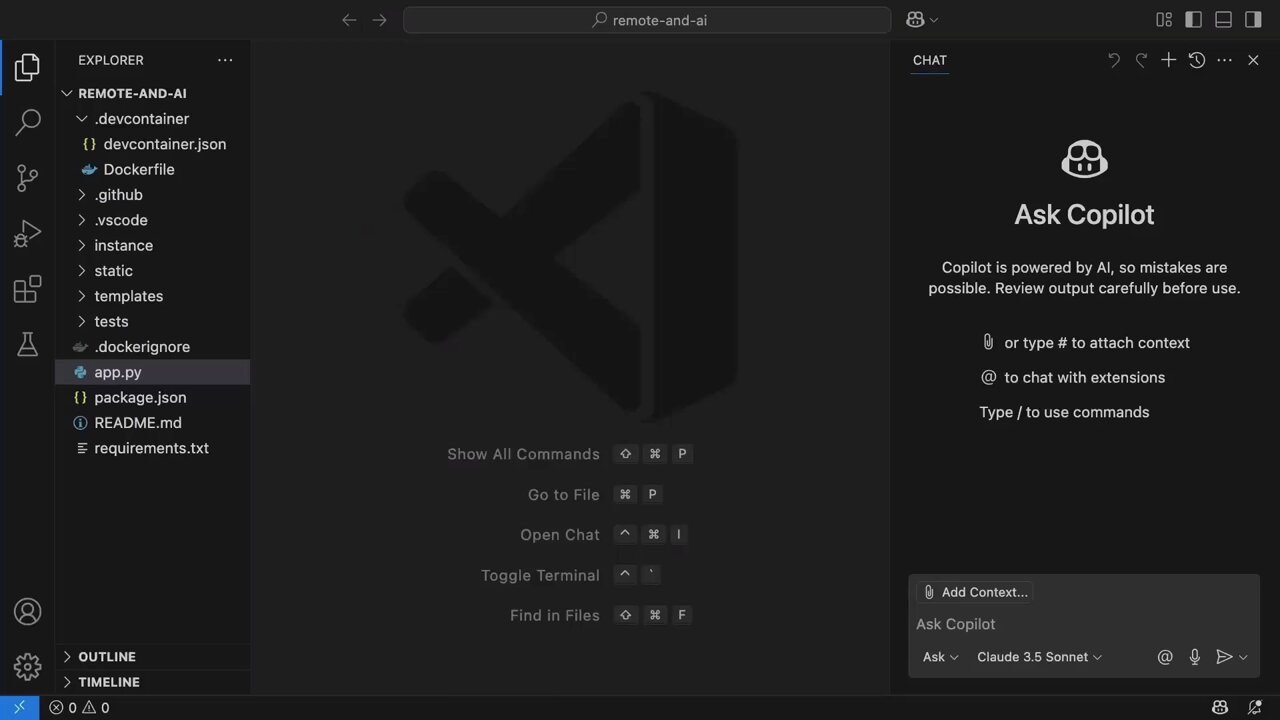Viewport: 1280px width, 720px height.
Task: Click the @ chat participants icon
Action: click(1165, 657)
